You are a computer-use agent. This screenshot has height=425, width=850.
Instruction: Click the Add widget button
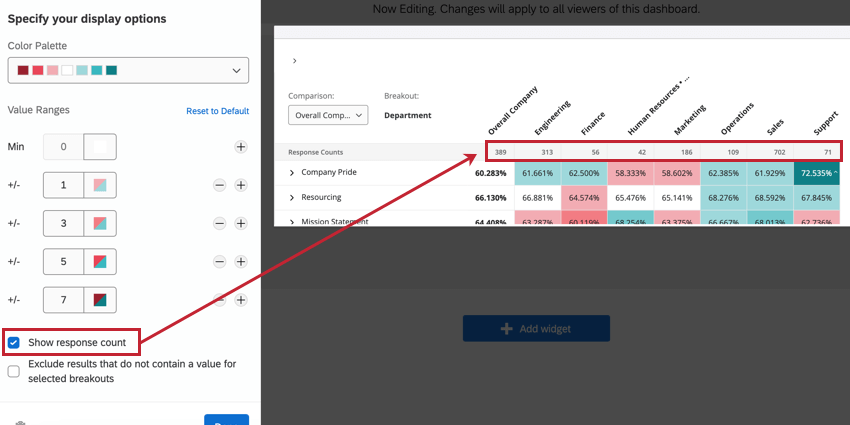[x=536, y=329]
